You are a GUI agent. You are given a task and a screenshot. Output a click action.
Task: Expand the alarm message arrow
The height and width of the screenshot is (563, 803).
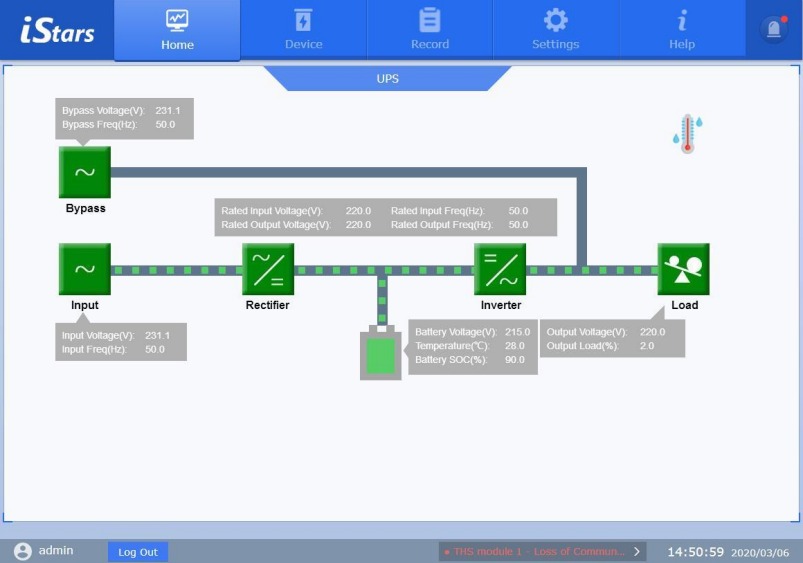pyautogui.click(x=637, y=551)
